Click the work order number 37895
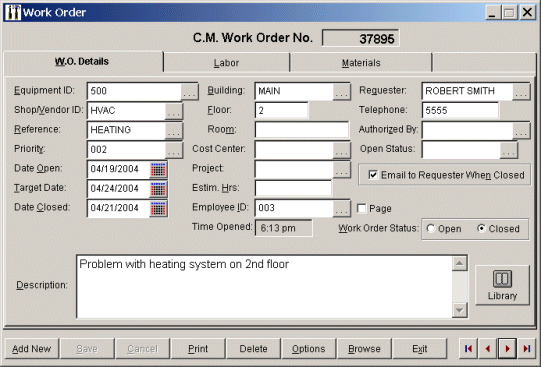The width and height of the screenshot is (541, 367). [361, 38]
